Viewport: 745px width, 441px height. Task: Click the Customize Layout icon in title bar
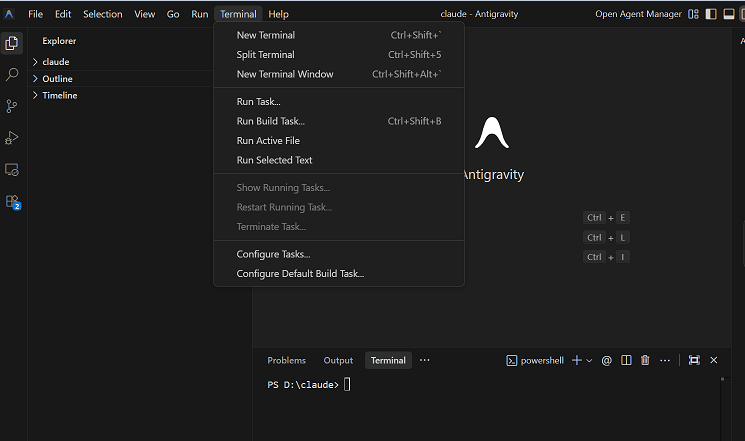pyautogui.click(x=693, y=14)
